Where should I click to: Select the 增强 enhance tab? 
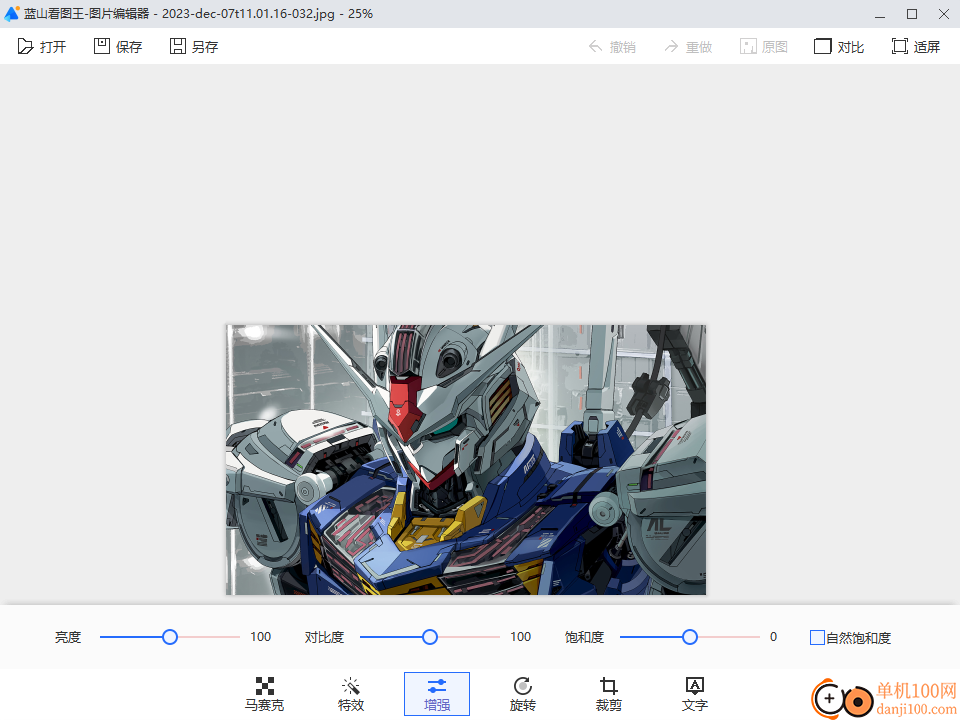click(437, 694)
